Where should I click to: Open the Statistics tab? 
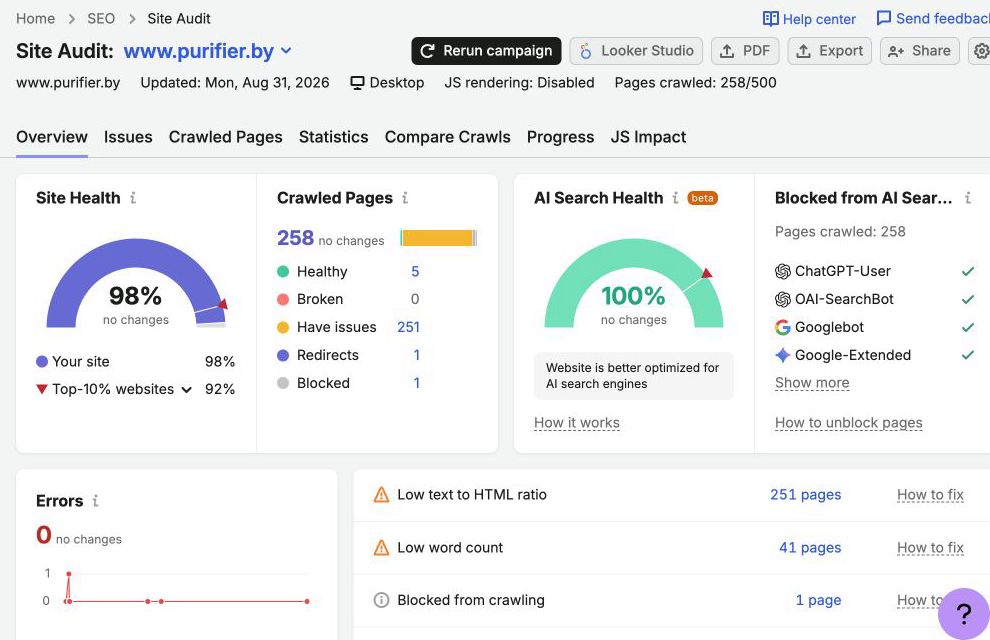(x=333, y=137)
